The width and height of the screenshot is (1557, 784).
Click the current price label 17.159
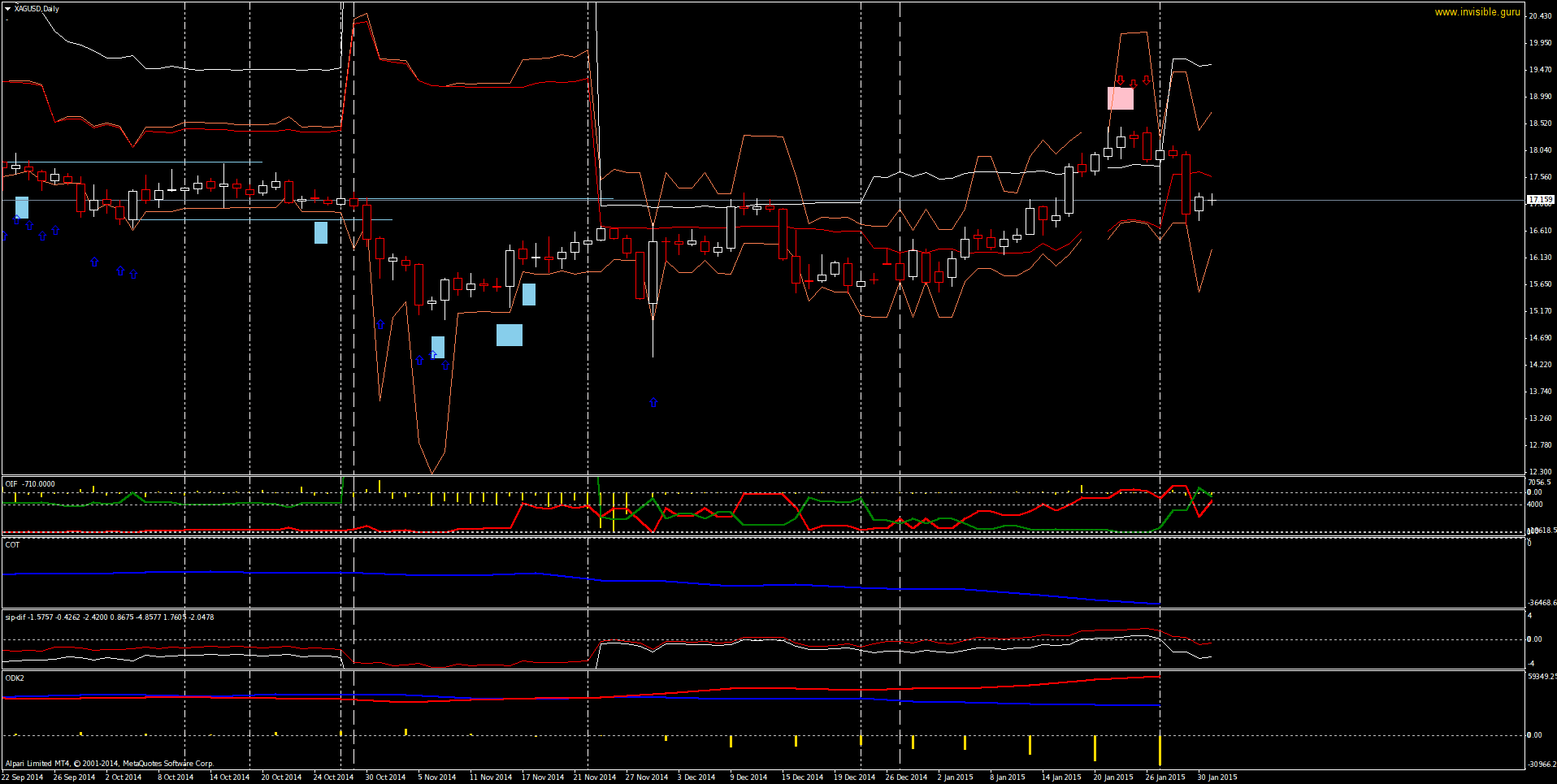tap(1540, 199)
